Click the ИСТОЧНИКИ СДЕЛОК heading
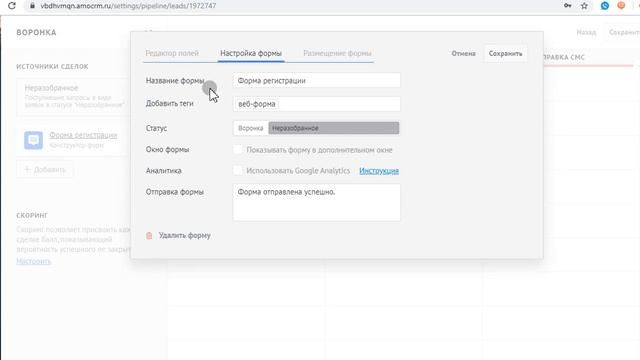Viewport: 640px width, 360px height. [x=52, y=66]
